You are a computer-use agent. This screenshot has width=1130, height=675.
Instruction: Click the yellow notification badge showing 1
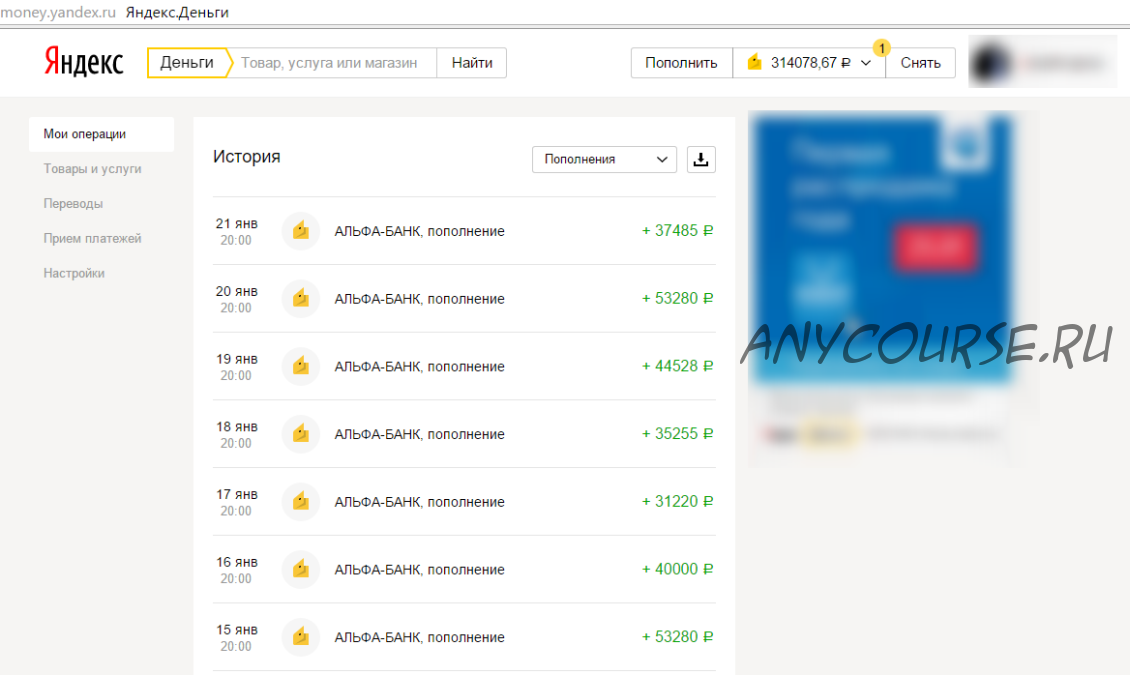pyautogui.click(x=881, y=48)
